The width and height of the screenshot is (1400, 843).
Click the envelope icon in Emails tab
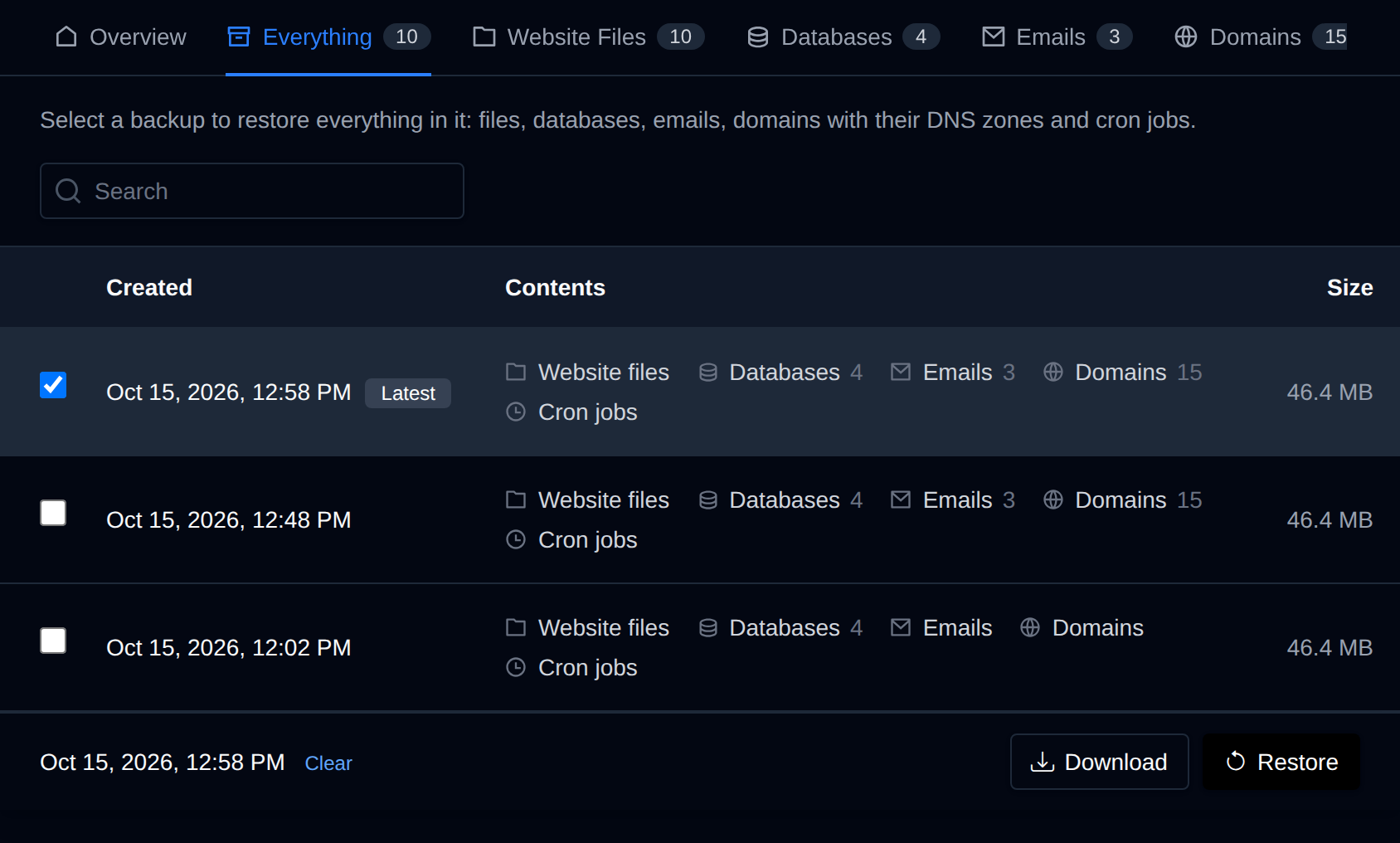tap(994, 37)
